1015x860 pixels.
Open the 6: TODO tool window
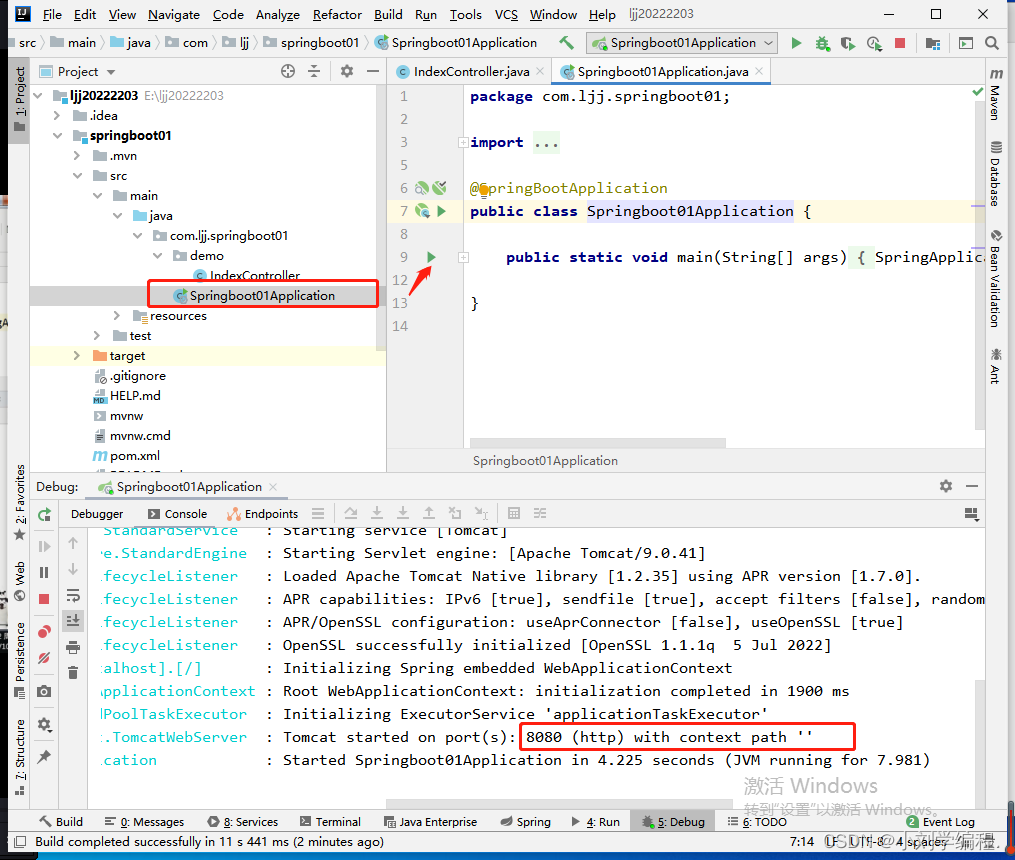coord(757,822)
